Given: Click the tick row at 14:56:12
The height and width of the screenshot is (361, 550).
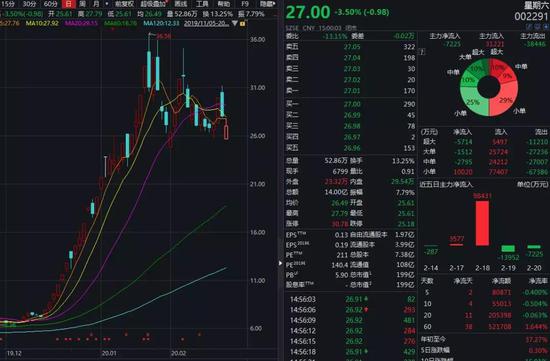Looking at the screenshot, I should pyautogui.click(x=351, y=330).
